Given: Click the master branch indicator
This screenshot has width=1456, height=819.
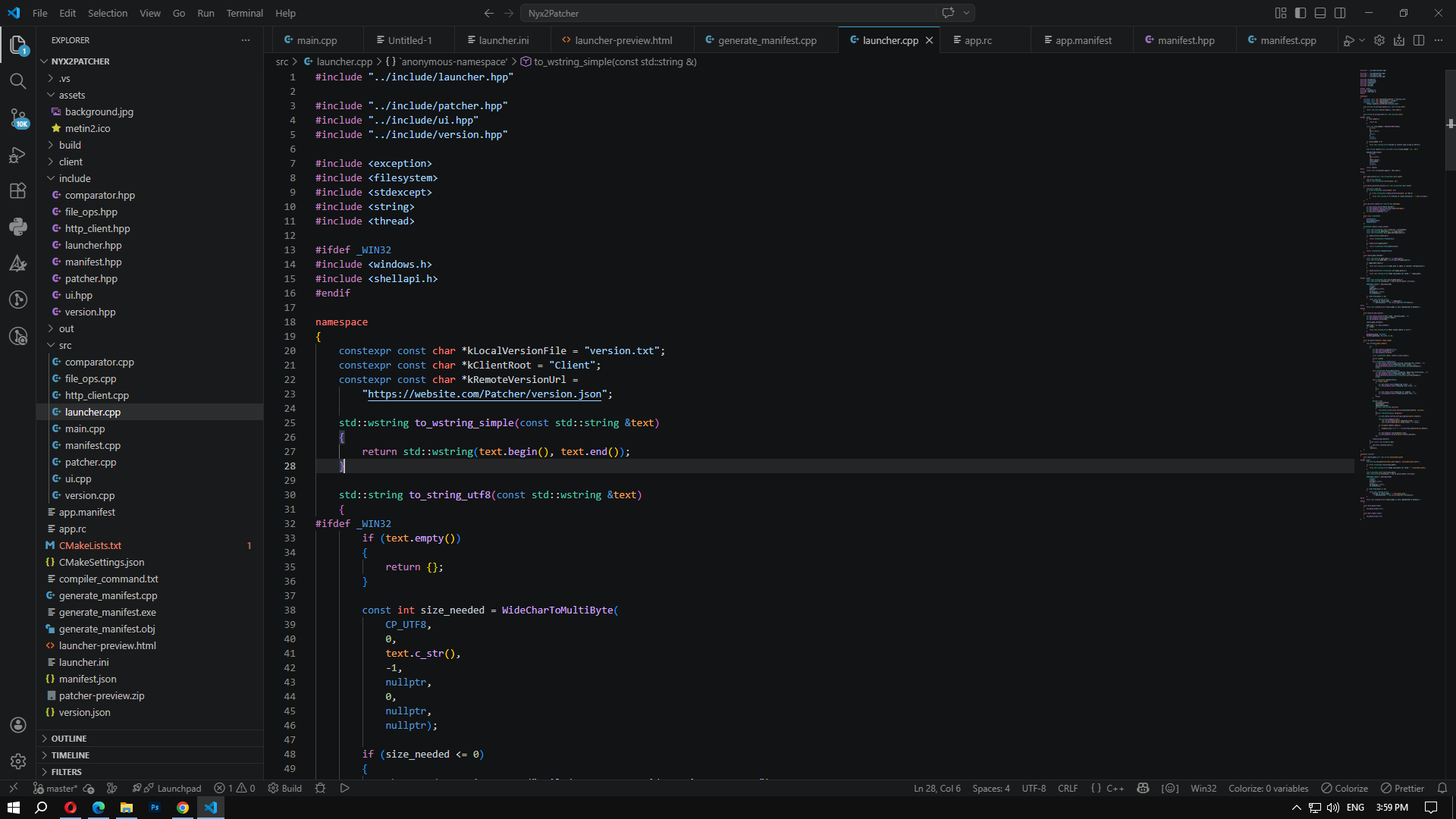Looking at the screenshot, I should (x=54, y=788).
